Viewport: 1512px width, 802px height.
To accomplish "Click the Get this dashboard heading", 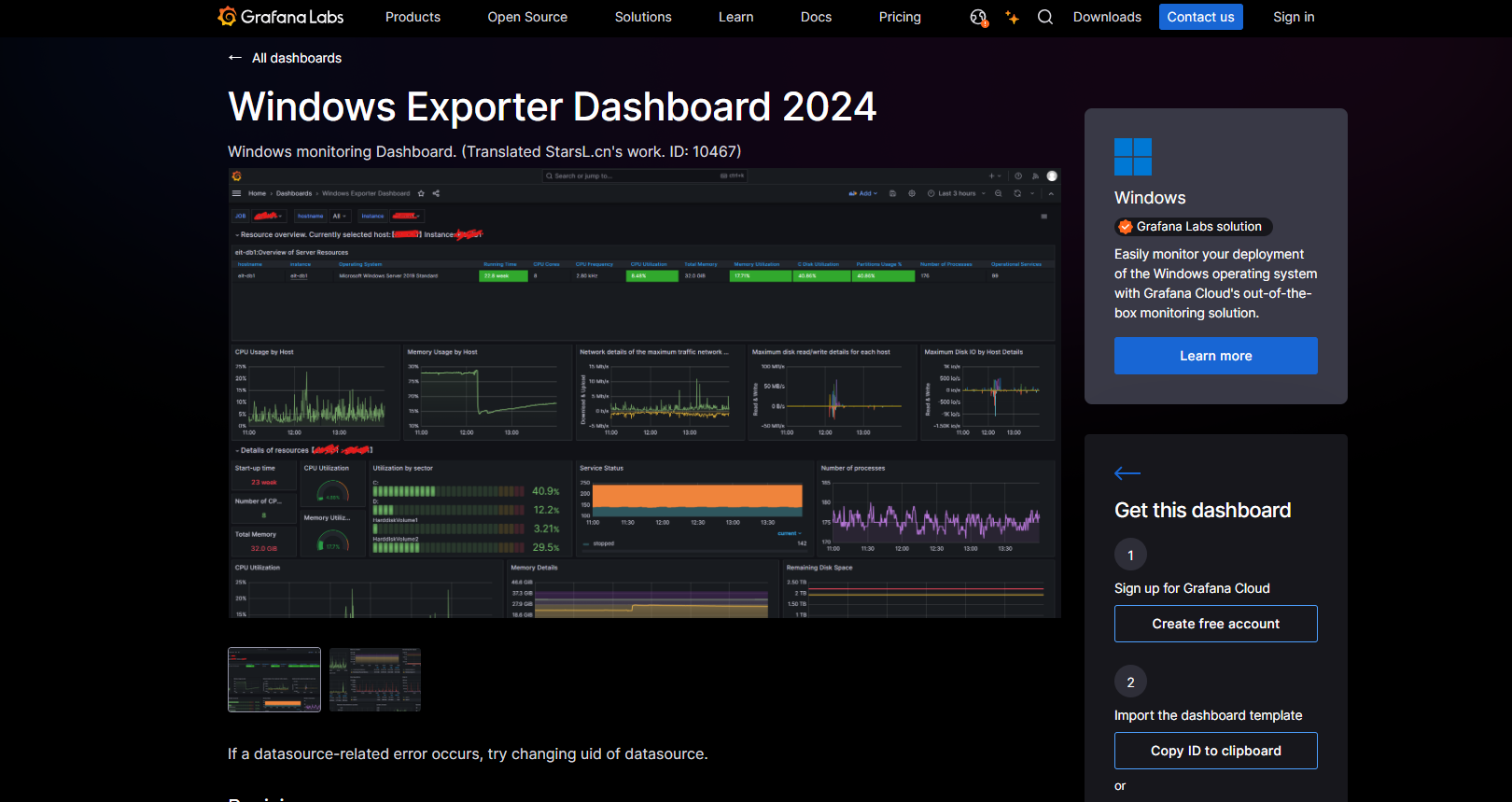I will [1202, 510].
